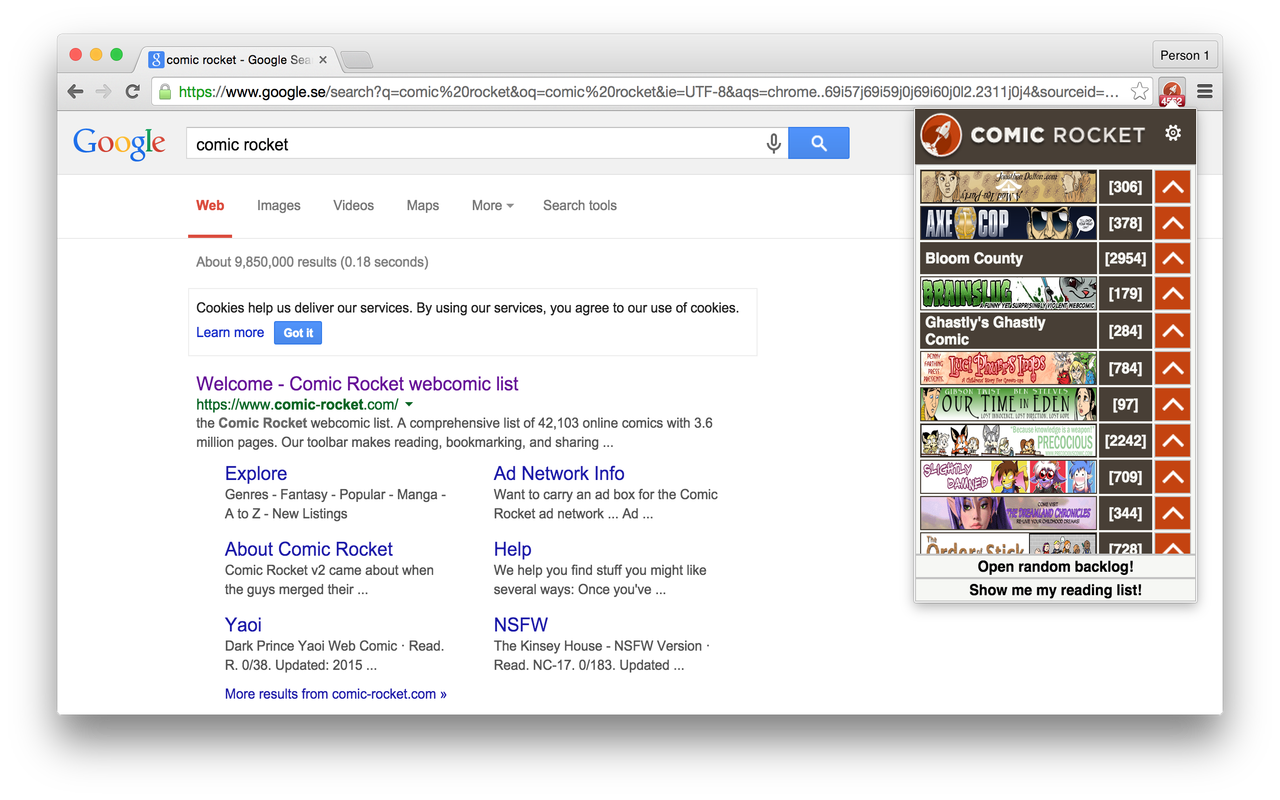Open the About Comic Rocket sitelink
The image size is (1280, 800).
pos(309,549)
